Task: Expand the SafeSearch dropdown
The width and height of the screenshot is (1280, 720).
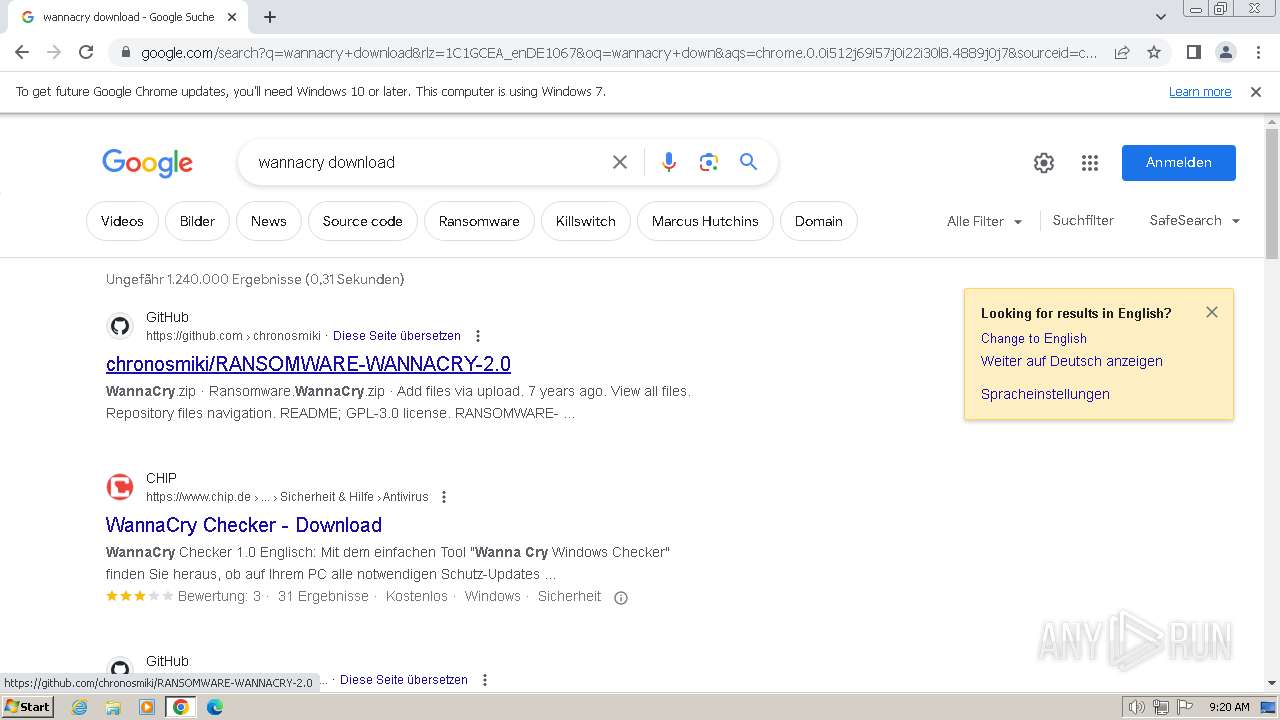Action: click(x=1195, y=220)
